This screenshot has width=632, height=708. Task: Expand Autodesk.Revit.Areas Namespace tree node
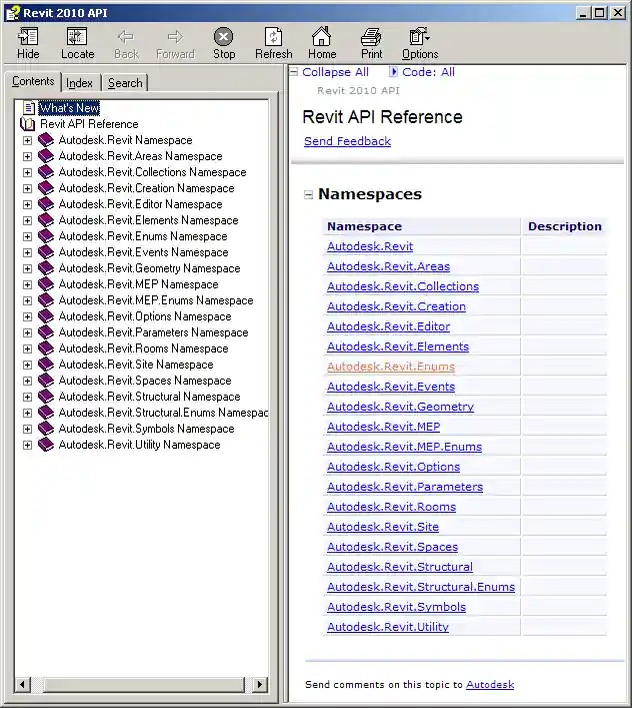coord(27,156)
